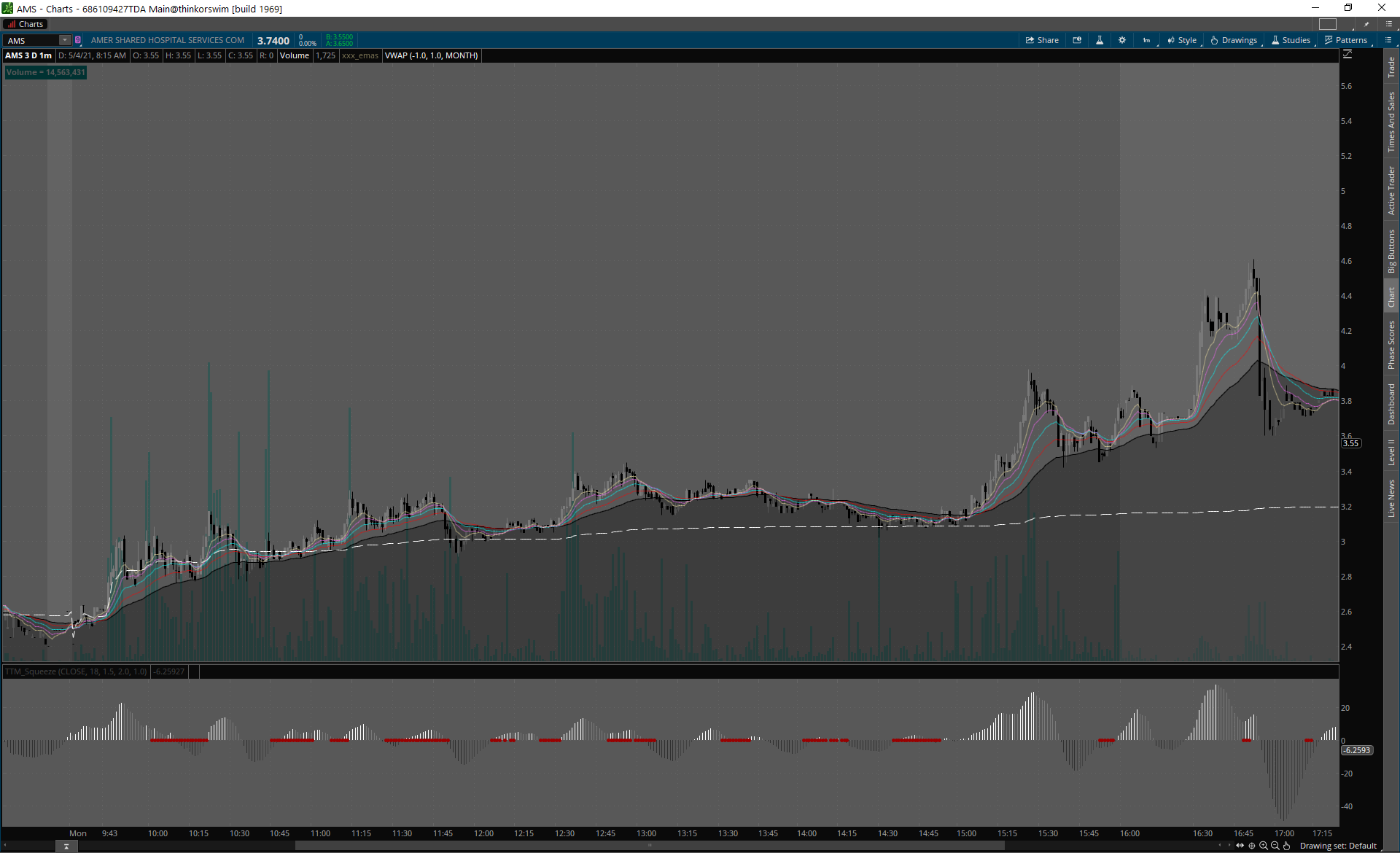Switch to the Level II side tab

point(1391,452)
